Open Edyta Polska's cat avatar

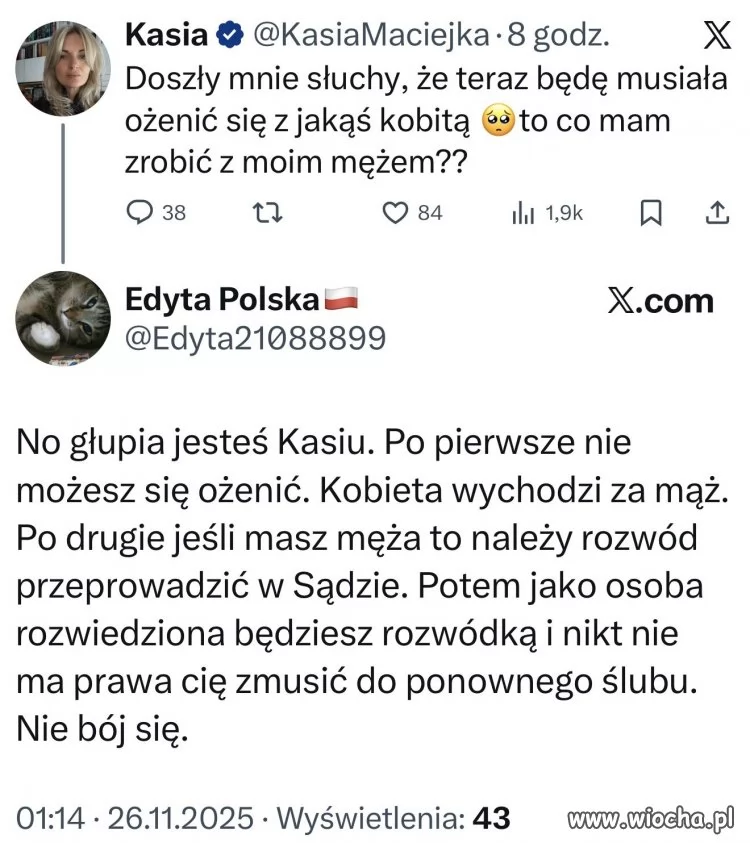tap(64, 316)
